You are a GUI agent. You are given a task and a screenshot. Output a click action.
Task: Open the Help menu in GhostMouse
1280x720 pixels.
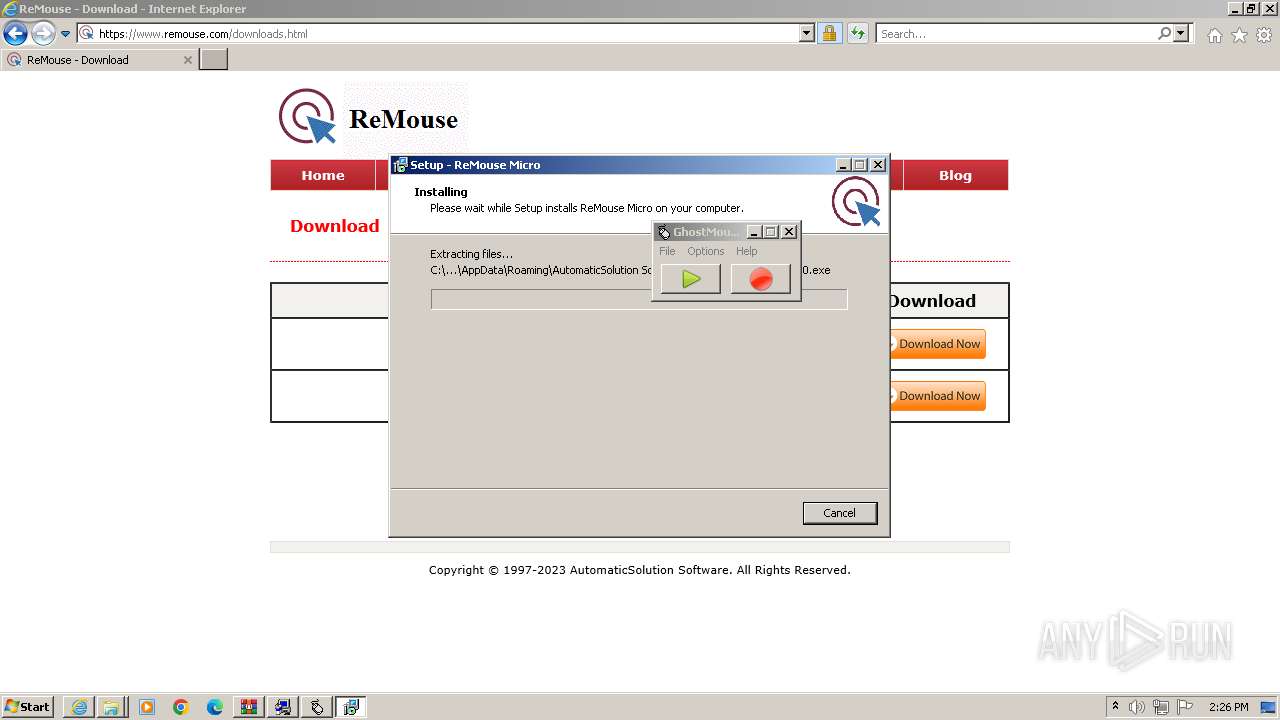click(x=746, y=251)
